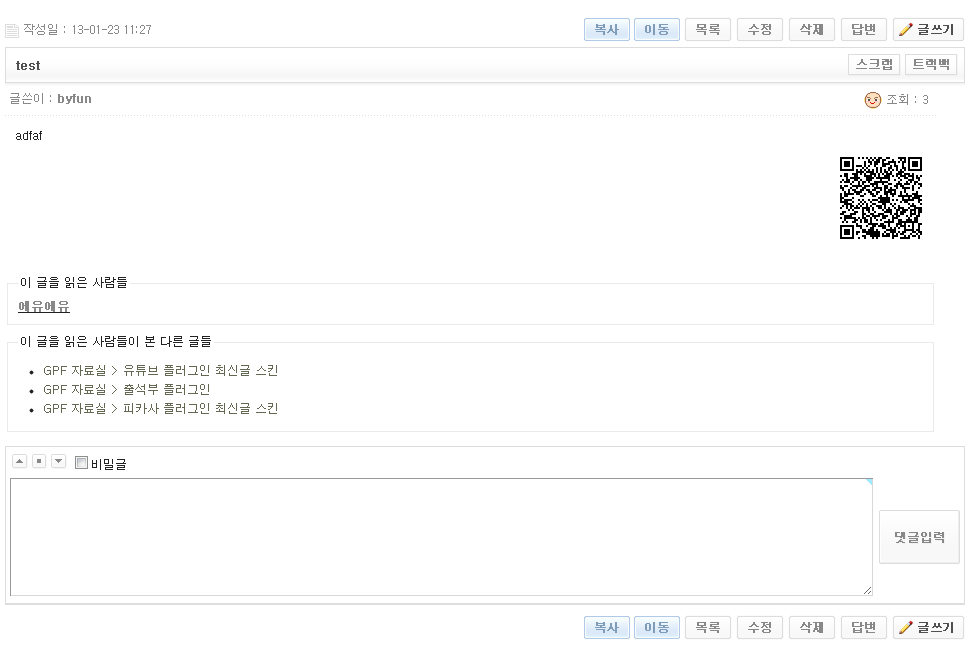The width and height of the screenshot is (973, 645).
Task: Toggle the 비밀글 checkbox
Action: click(x=81, y=462)
